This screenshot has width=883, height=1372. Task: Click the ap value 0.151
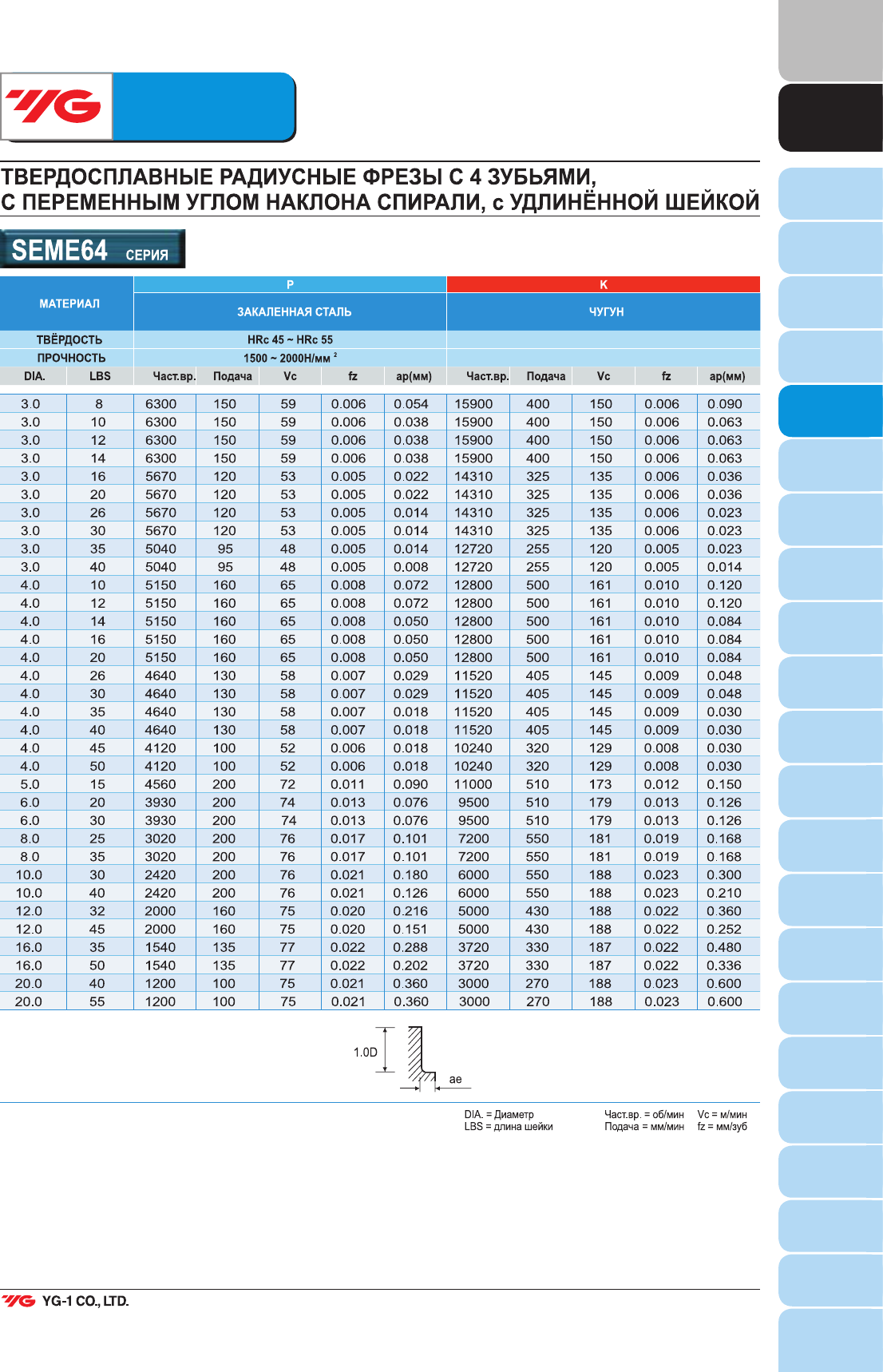tap(410, 929)
